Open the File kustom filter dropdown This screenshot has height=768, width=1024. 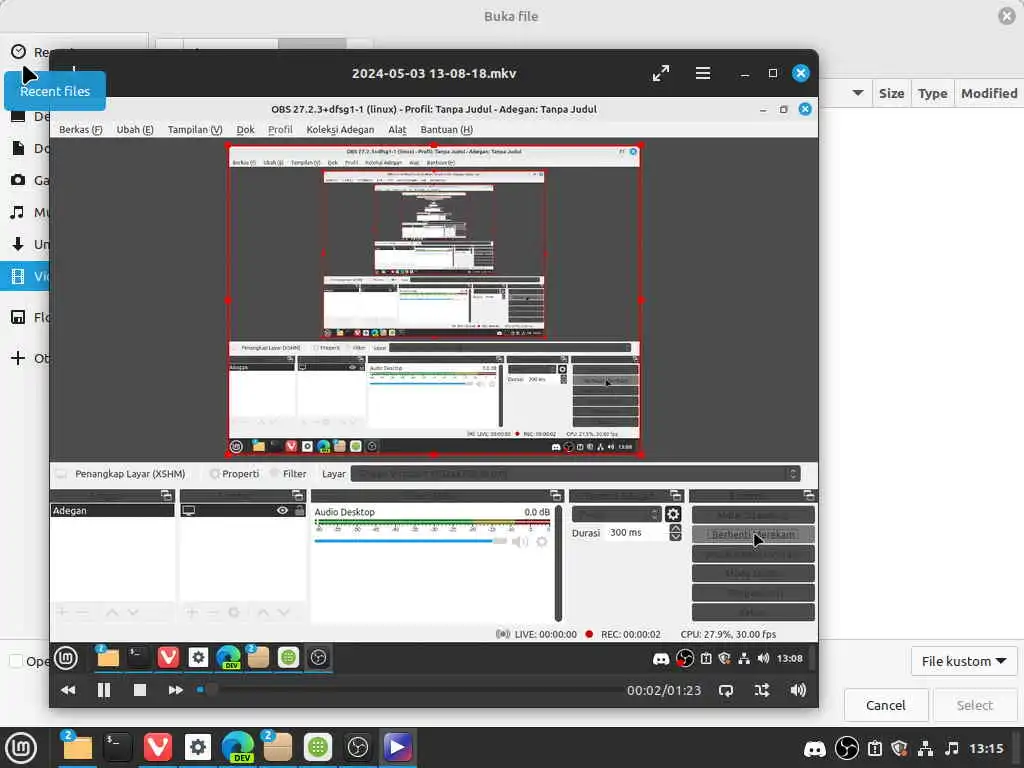click(x=963, y=662)
